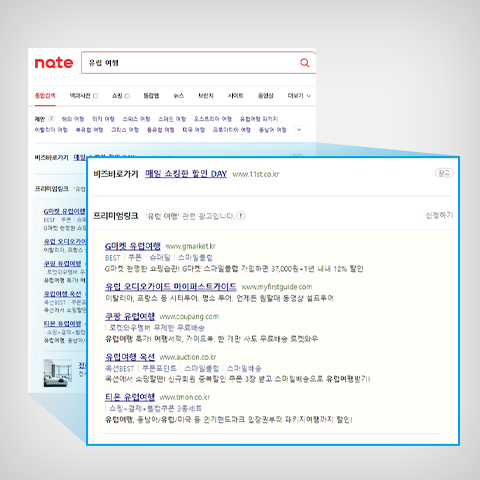Click the 신청하기 link
Image resolution: width=480 pixels, height=480 pixels.
(439, 215)
